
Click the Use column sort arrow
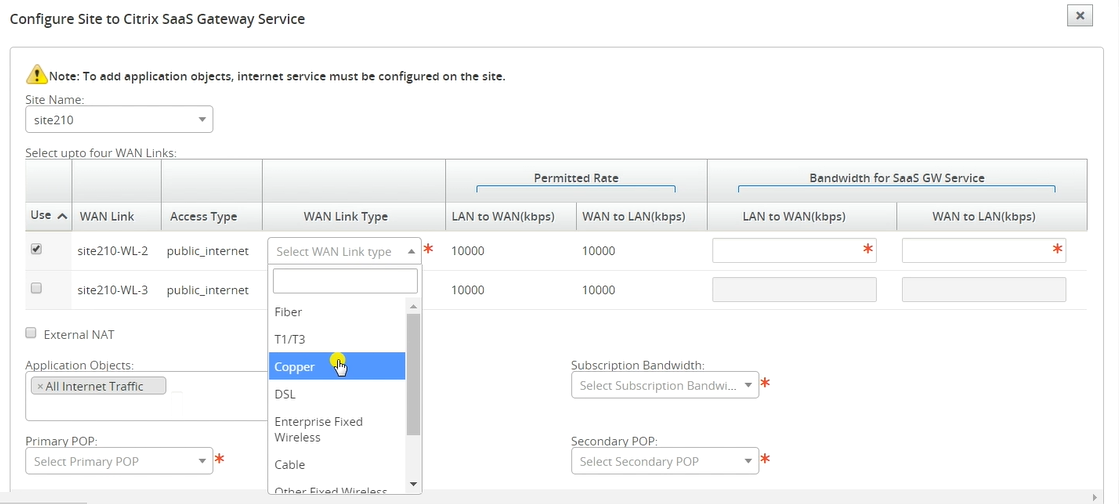pos(61,216)
